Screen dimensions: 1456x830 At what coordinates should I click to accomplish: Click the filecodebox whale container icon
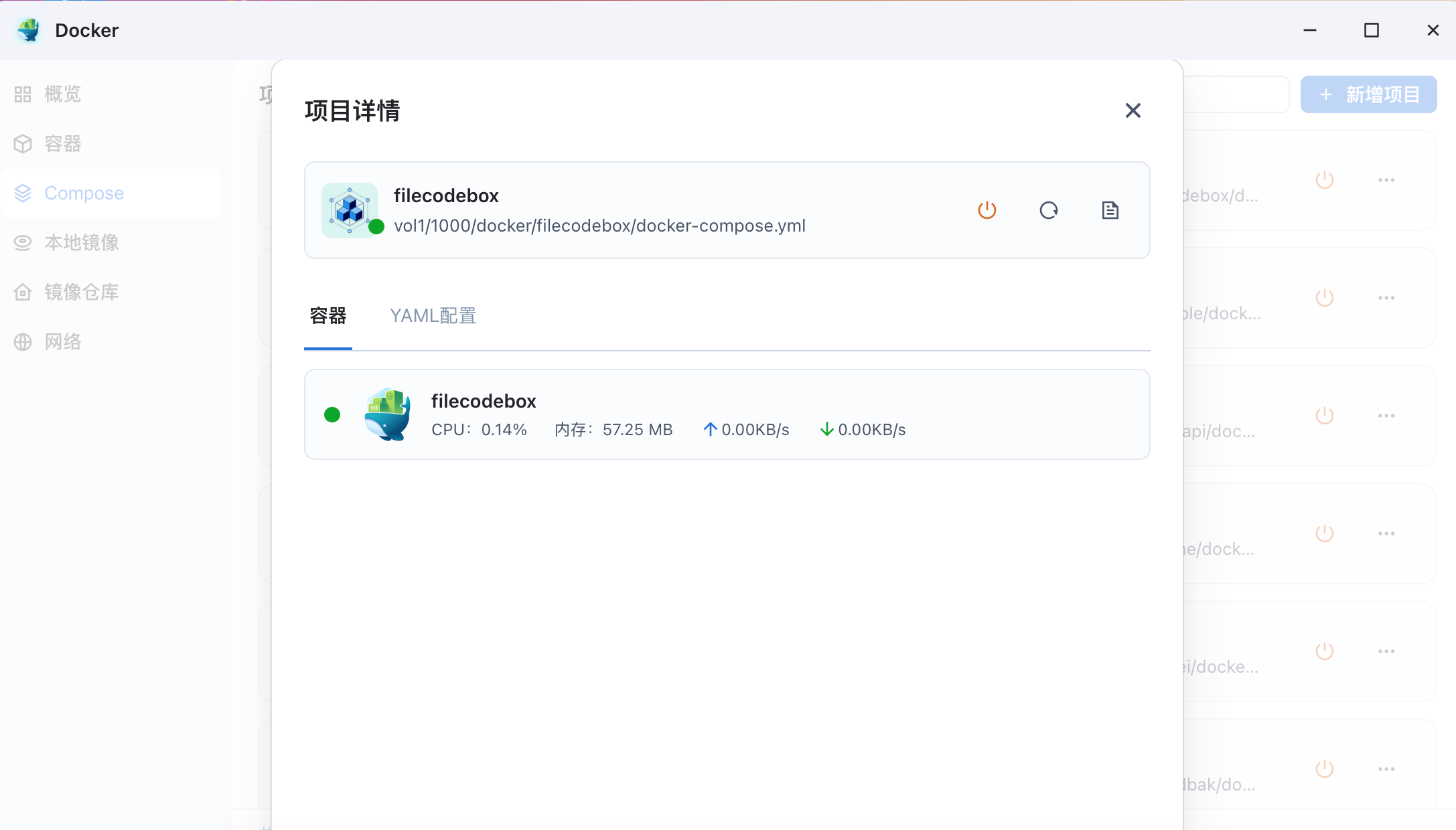point(387,414)
